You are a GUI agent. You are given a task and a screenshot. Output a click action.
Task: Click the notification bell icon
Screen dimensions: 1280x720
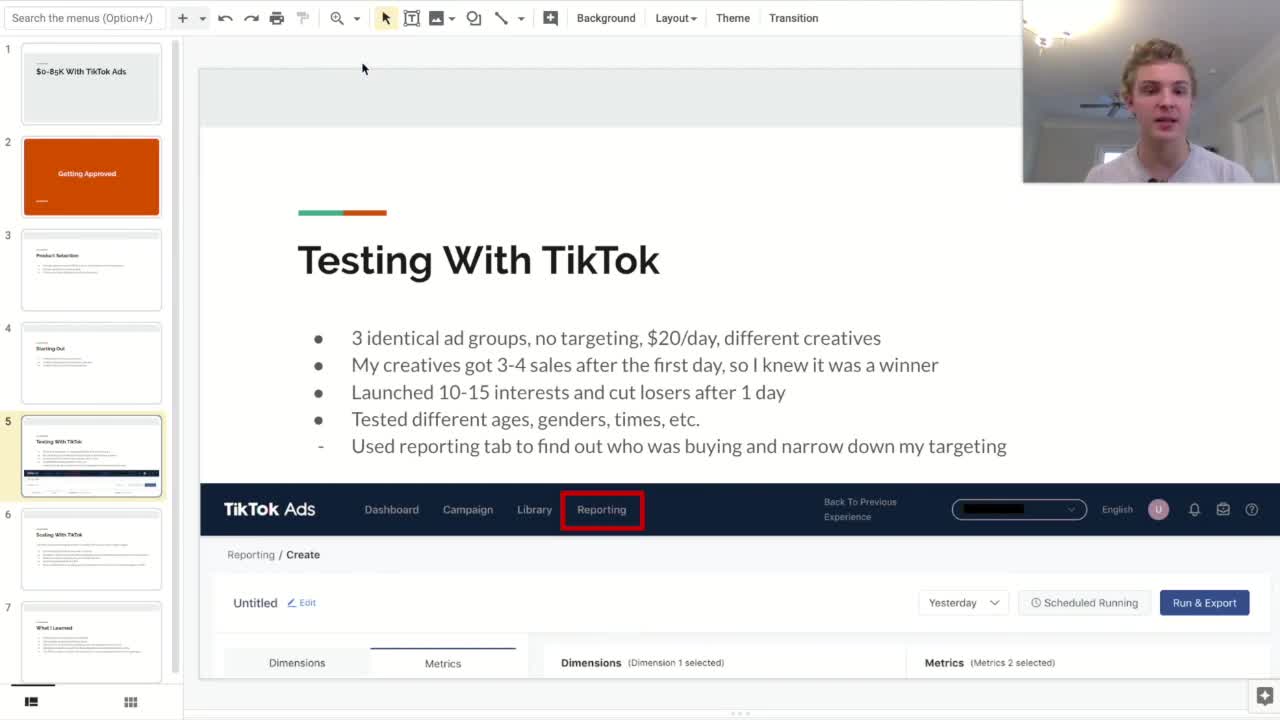pyautogui.click(x=1194, y=510)
